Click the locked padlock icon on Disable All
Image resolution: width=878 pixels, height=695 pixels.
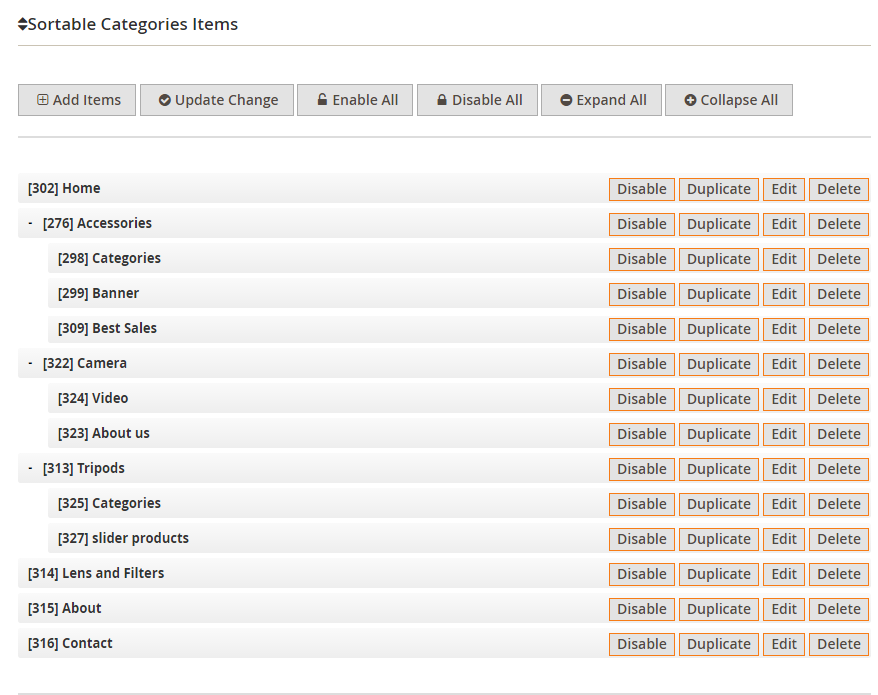click(x=442, y=100)
